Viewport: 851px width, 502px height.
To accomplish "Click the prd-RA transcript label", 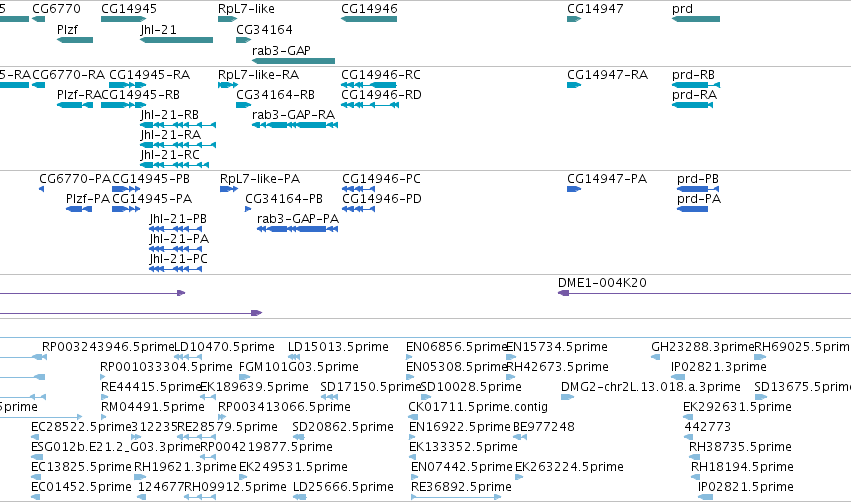I will 694,94.
